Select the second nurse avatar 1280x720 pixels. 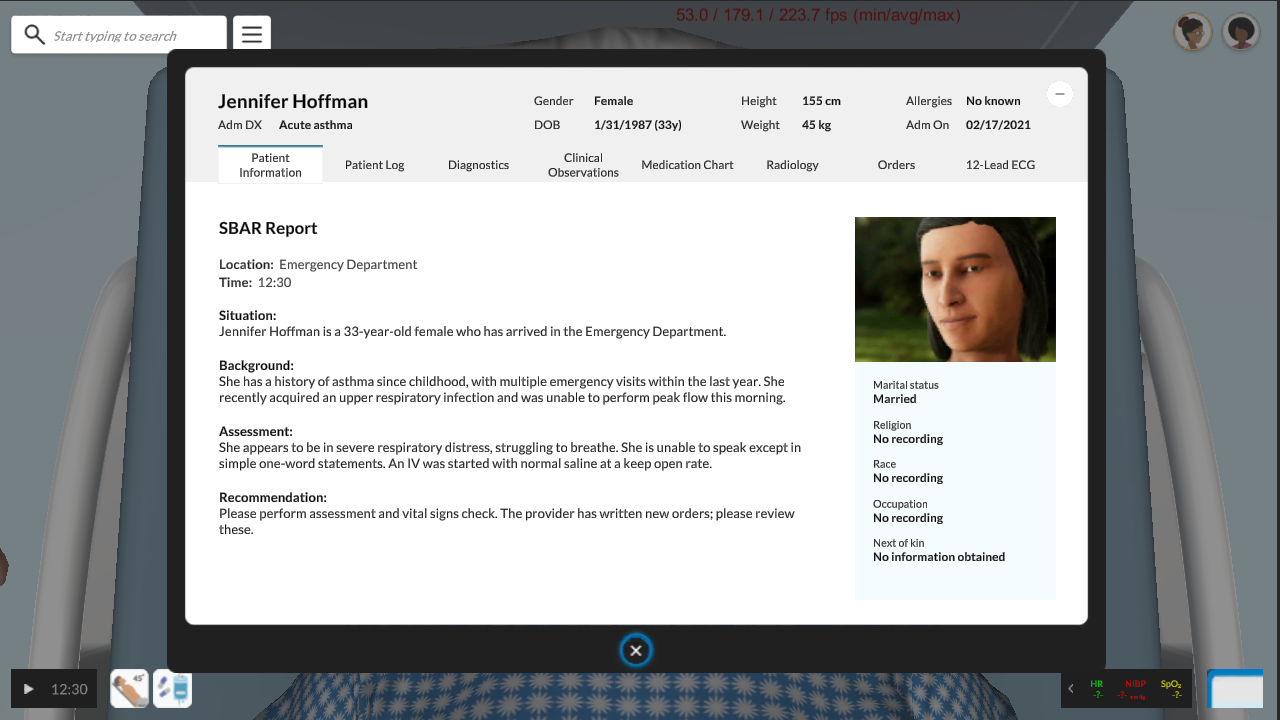1241,32
